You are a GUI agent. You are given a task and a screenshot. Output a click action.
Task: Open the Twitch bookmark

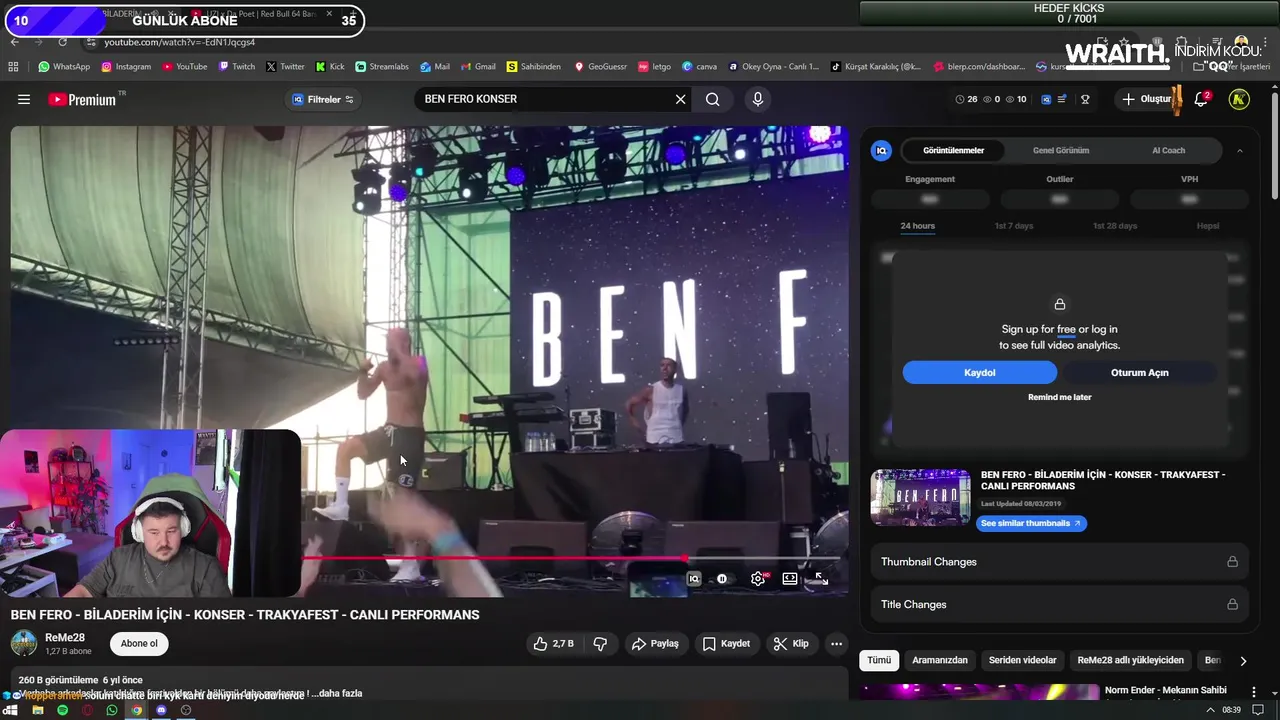tap(237, 67)
